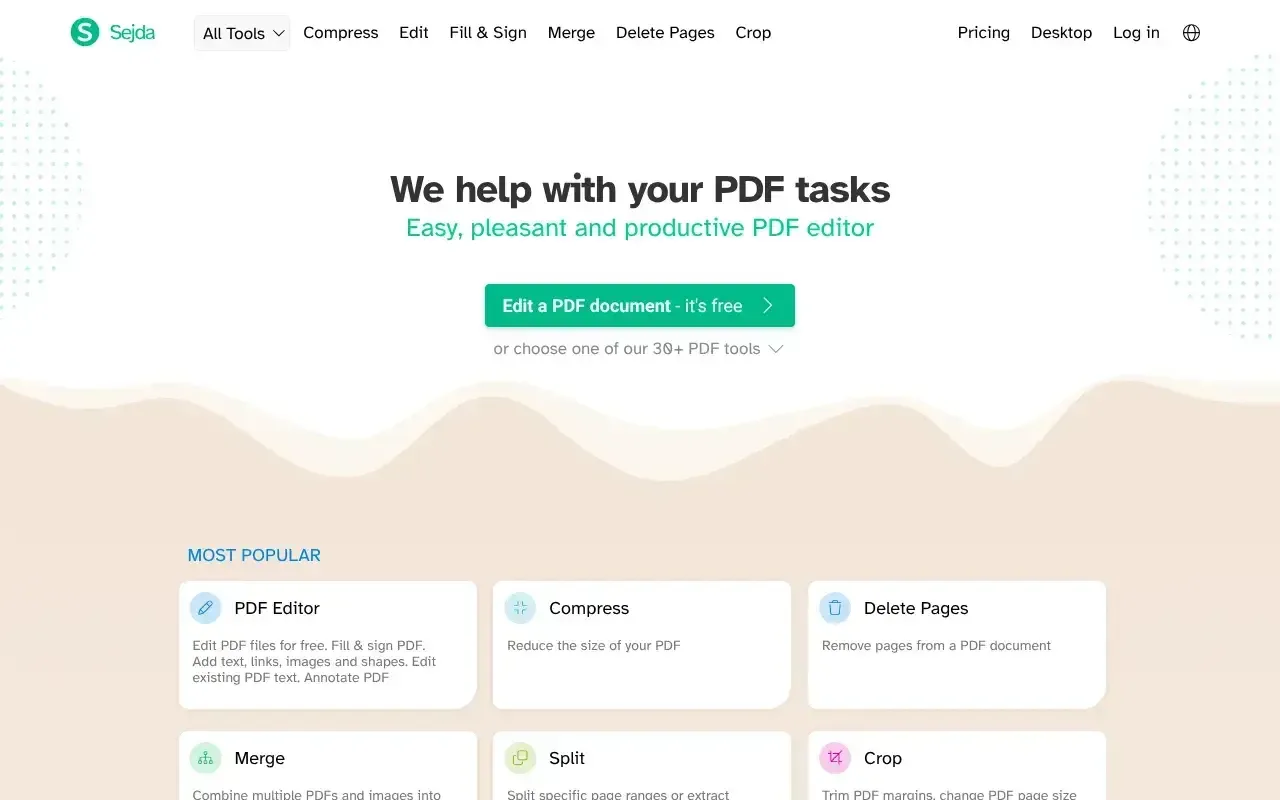
Task: Open Crop from the top navigation
Action: (753, 33)
